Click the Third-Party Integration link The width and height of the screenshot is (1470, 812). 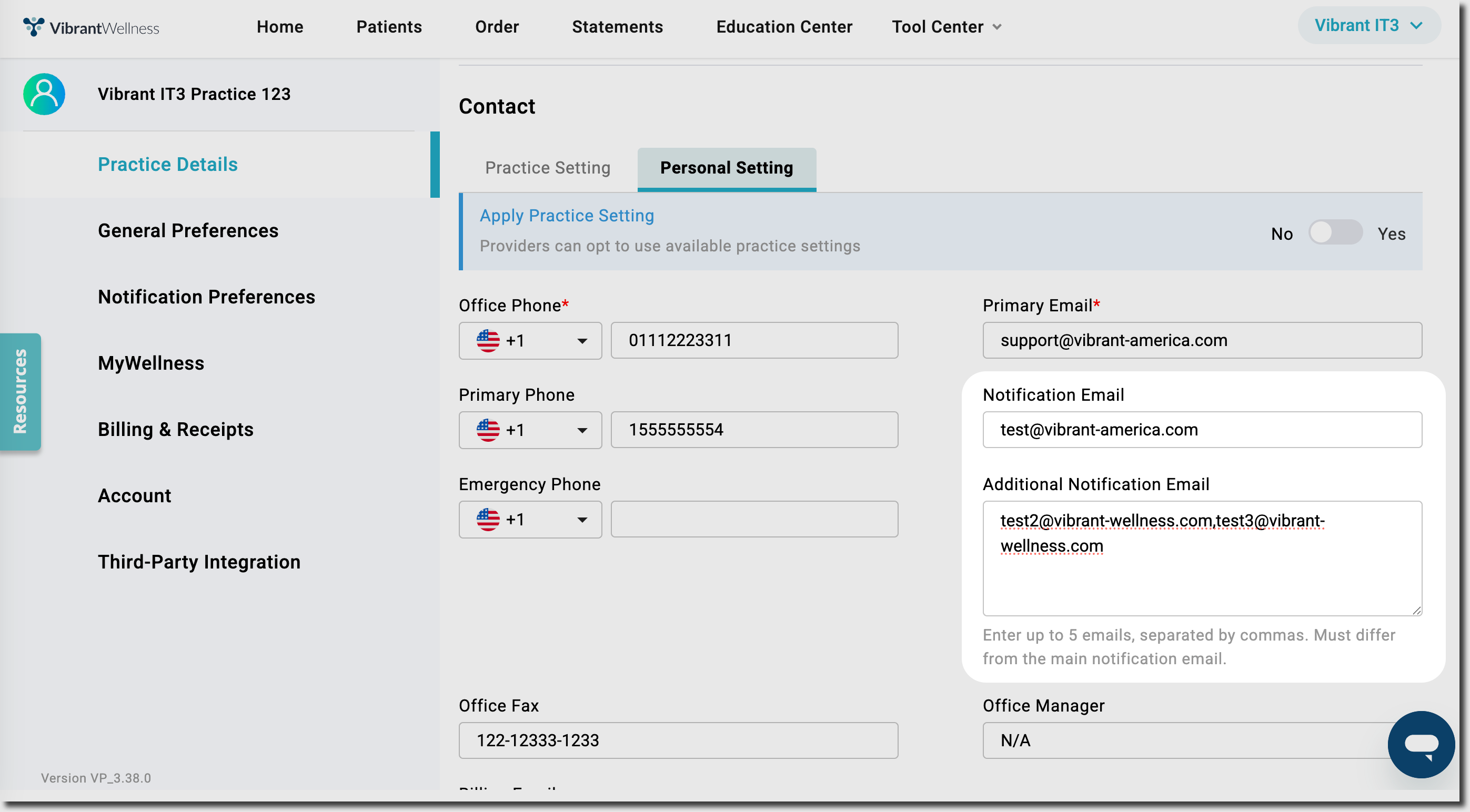(x=198, y=562)
